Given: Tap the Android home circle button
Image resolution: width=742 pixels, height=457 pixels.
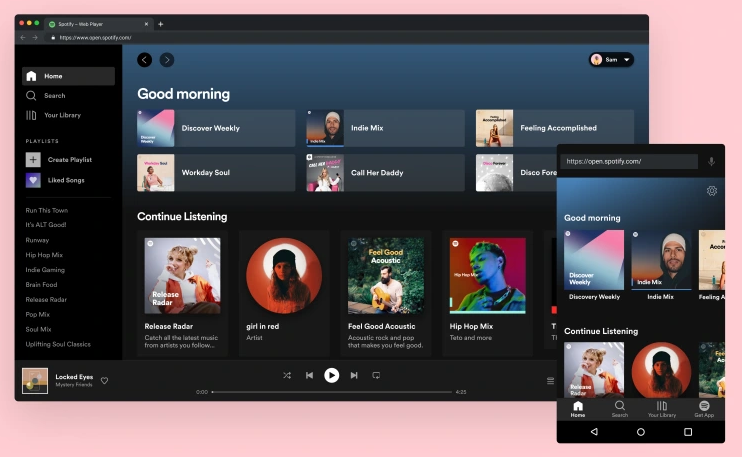Looking at the screenshot, I should tap(641, 432).
